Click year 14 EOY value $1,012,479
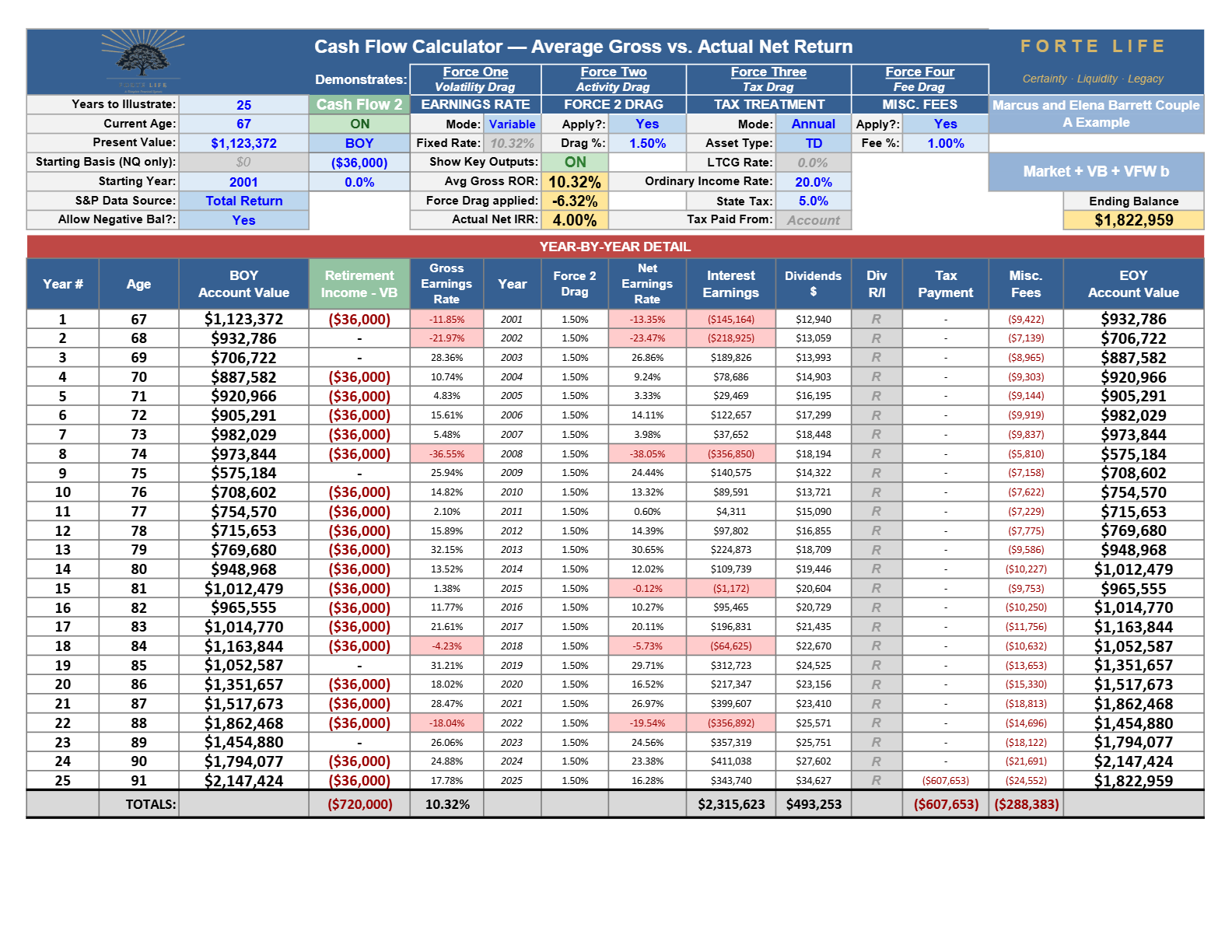 coord(1133,569)
